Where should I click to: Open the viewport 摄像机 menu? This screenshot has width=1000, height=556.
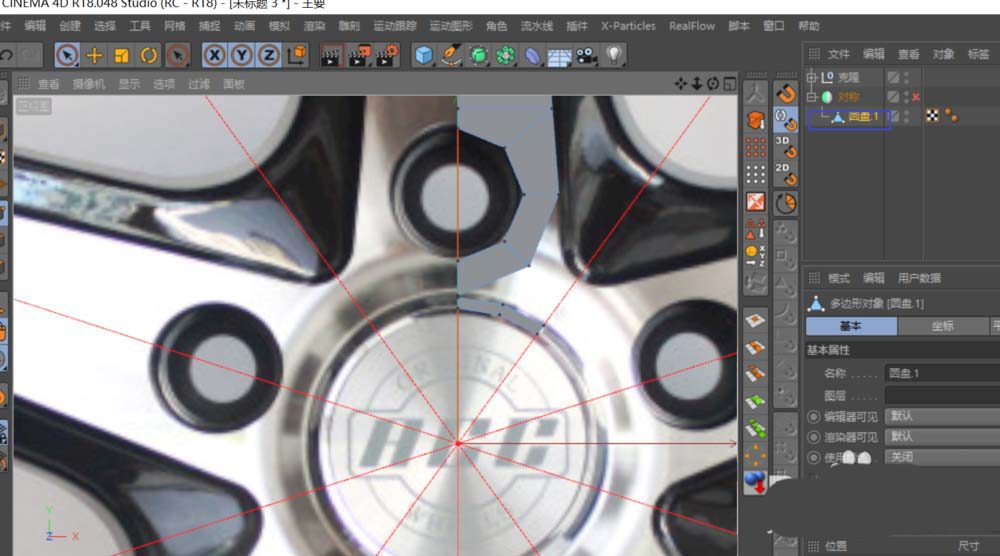pyautogui.click(x=88, y=84)
